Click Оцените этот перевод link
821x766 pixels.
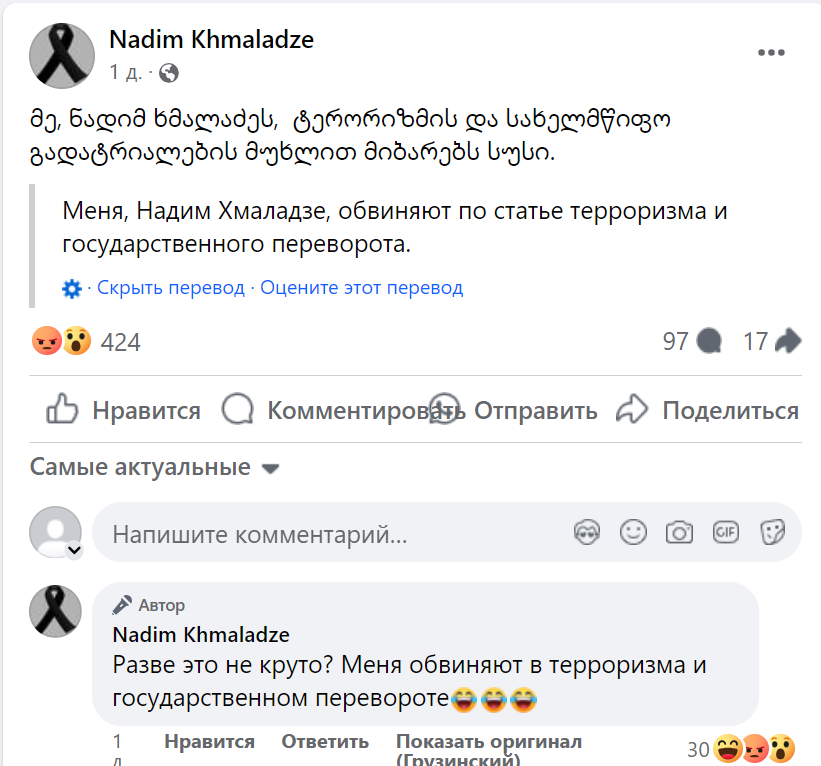click(x=362, y=288)
